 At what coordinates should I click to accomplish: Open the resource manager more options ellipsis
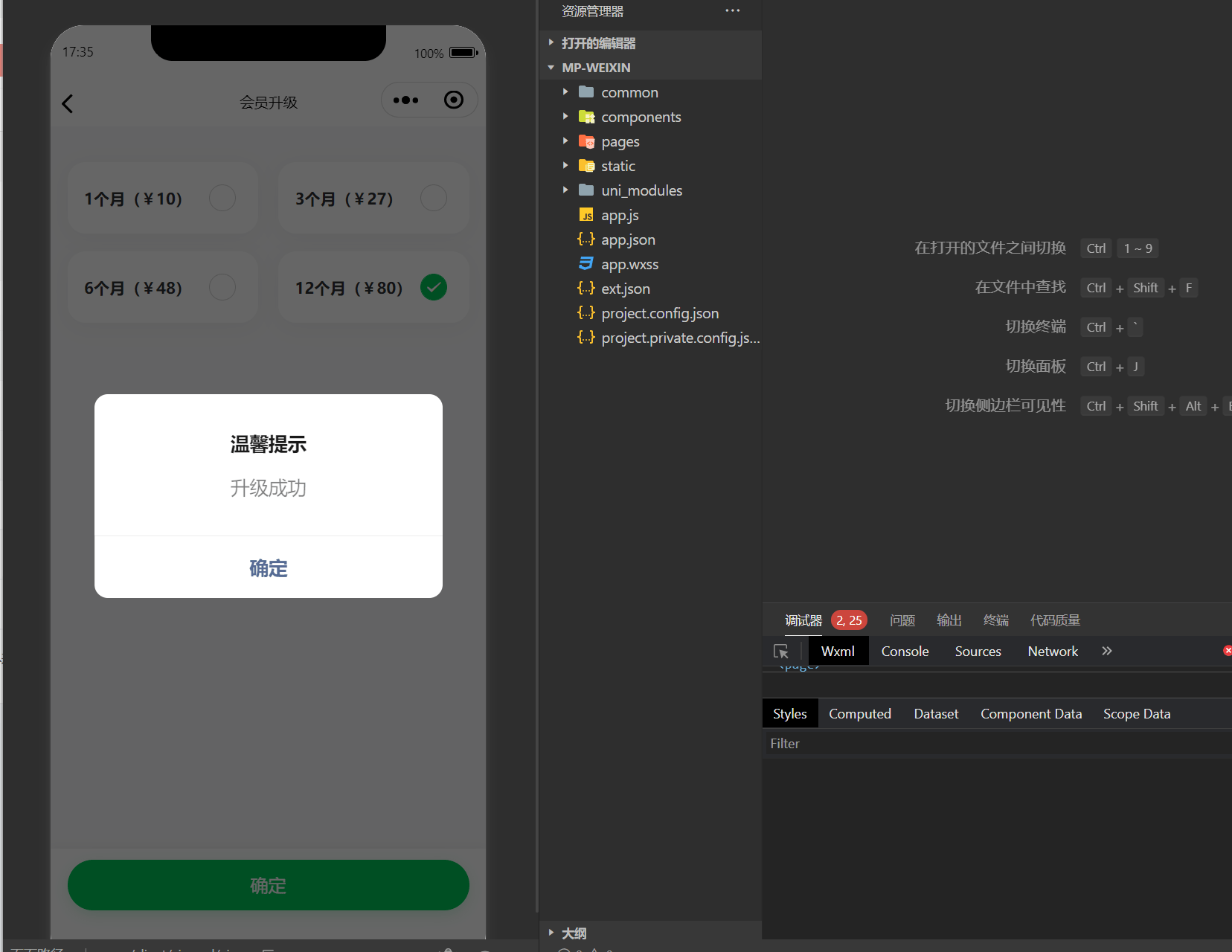[x=733, y=11]
